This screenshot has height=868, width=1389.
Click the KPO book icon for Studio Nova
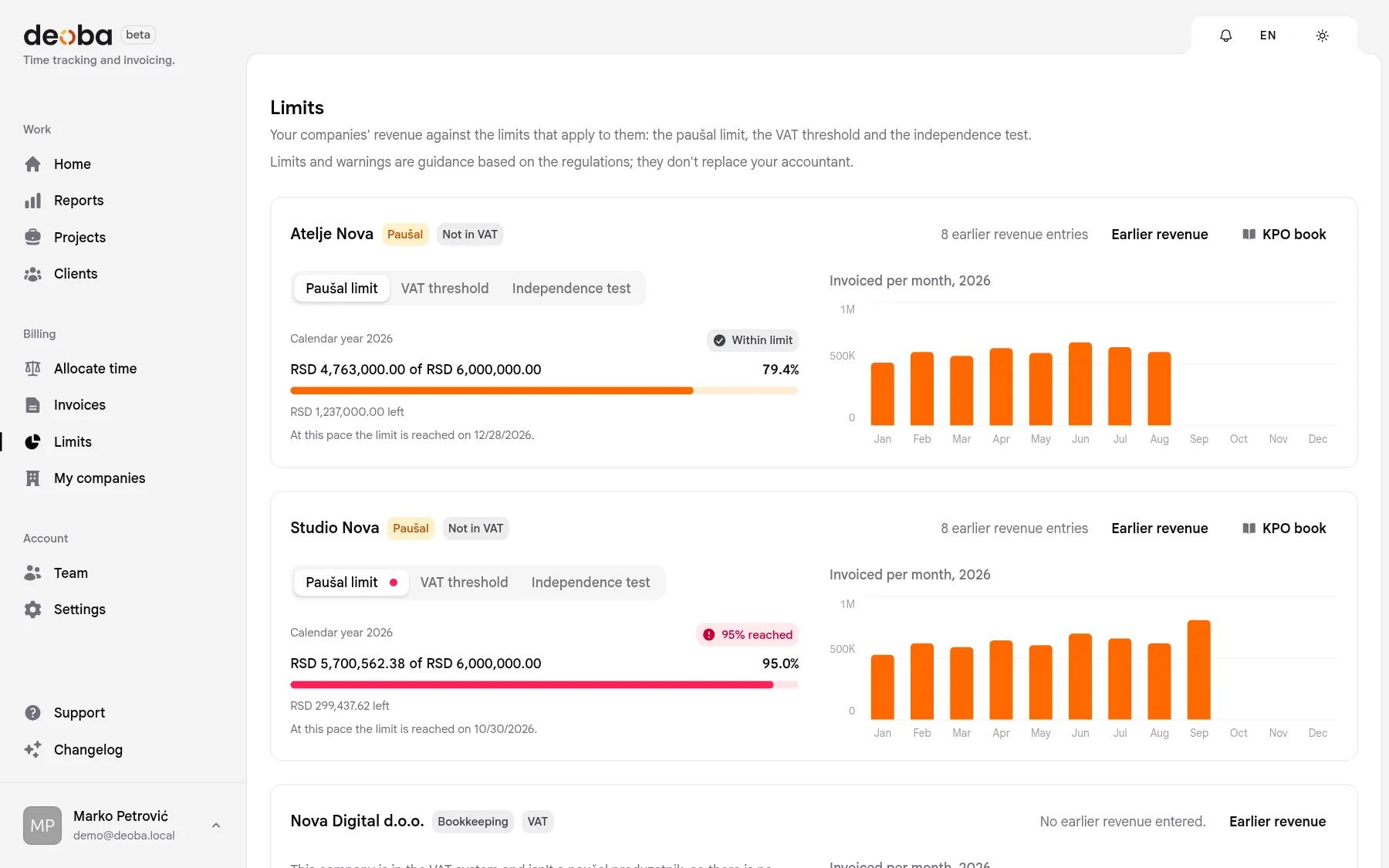(x=1249, y=529)
